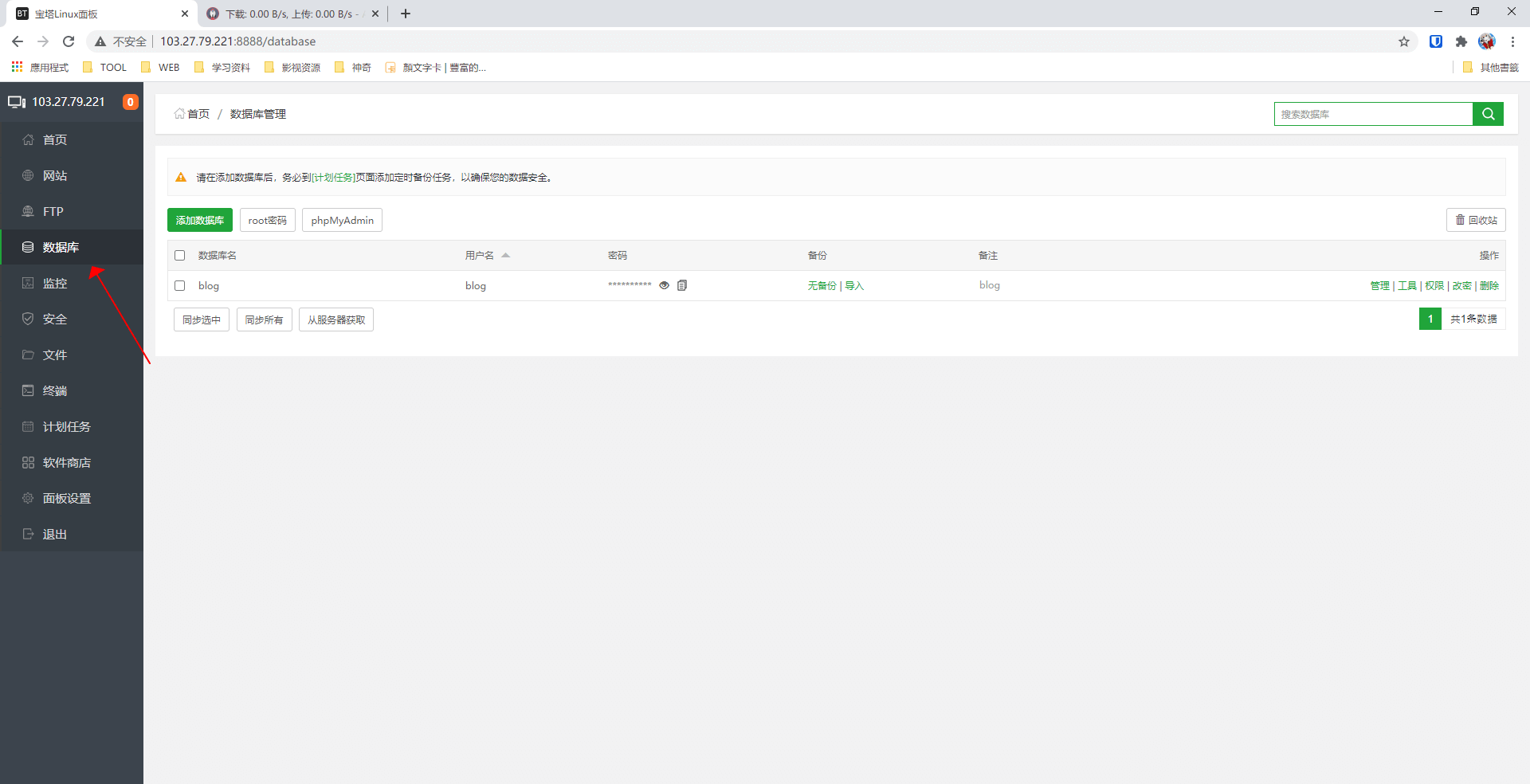Viewport: 1530px width, 784px height.
Task: Open the 其他書籤 bookmarks folder
Action: point(1491,68)
